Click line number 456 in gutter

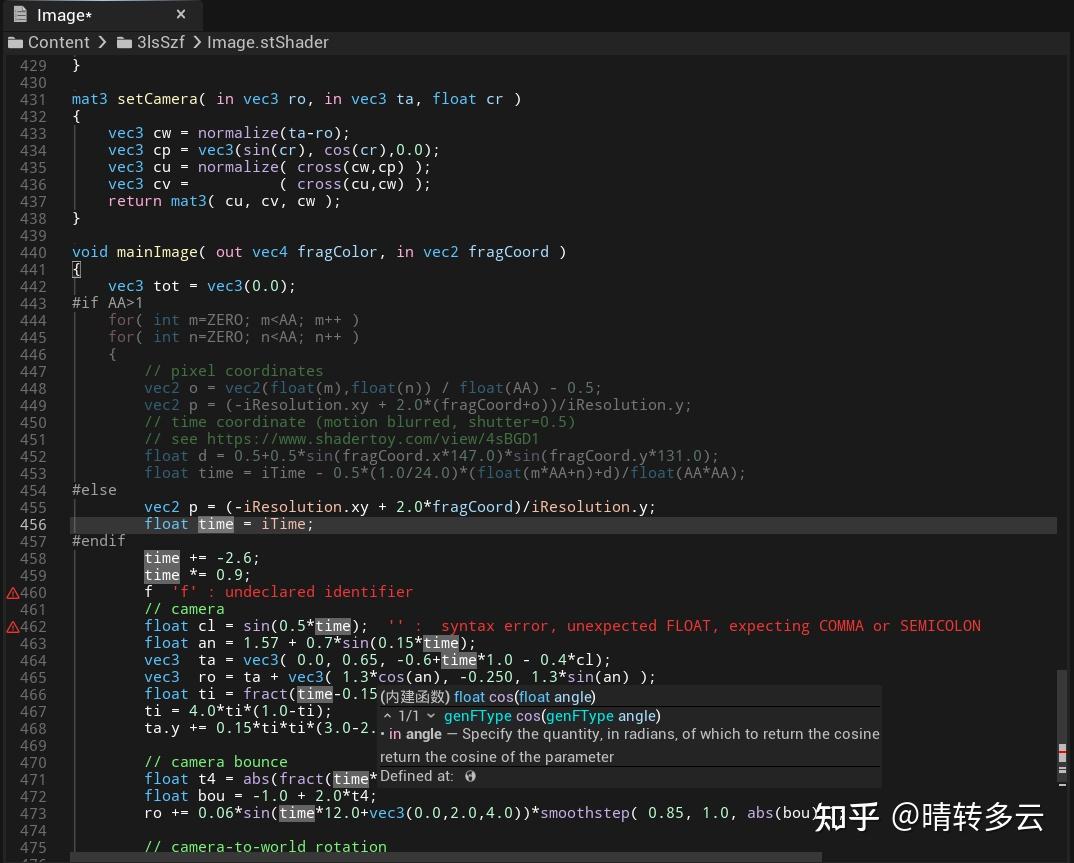(x=33, y=525)
